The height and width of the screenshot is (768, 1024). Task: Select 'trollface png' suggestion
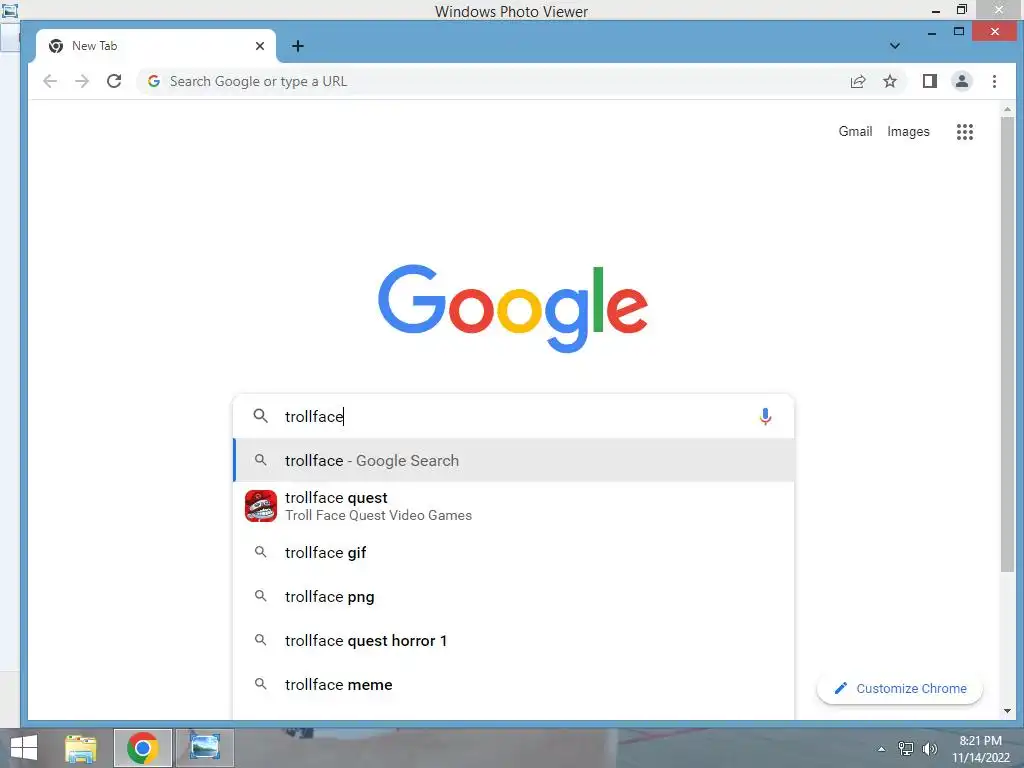click(x=514, y=596)
